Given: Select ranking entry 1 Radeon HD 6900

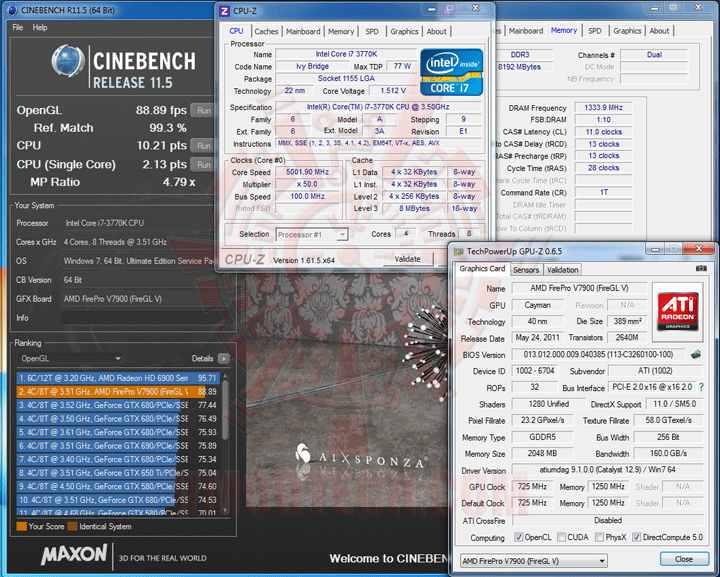Looking at the screenshot, I should point(118,378).
